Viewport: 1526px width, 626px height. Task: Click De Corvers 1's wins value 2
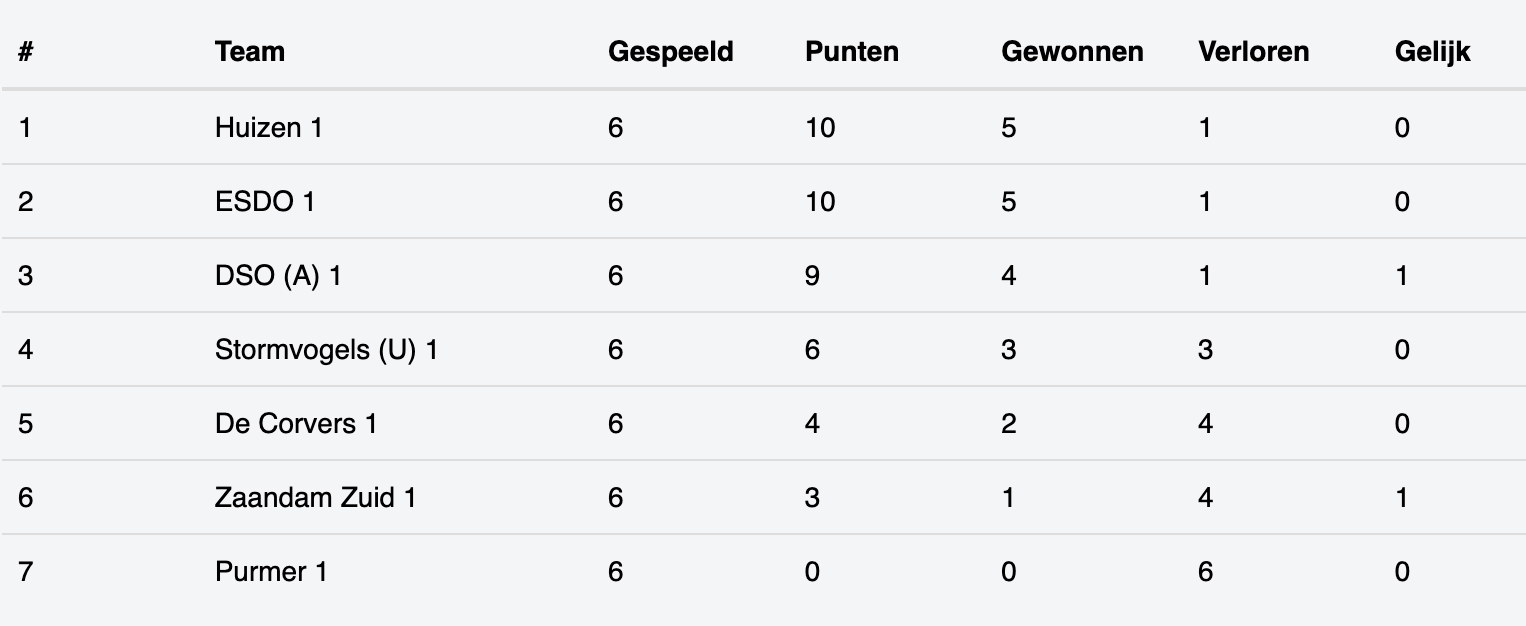[1009, 424]
